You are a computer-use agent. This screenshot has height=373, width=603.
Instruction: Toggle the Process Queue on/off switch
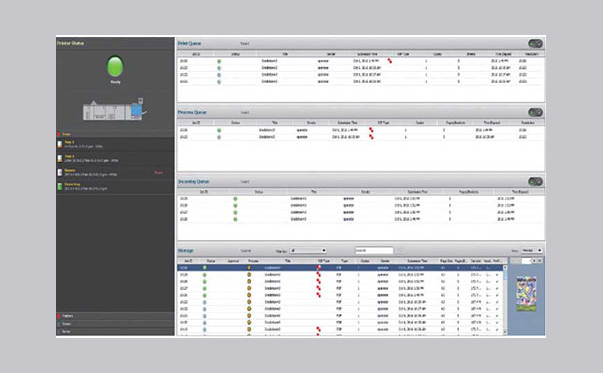(x=535, y=112)
